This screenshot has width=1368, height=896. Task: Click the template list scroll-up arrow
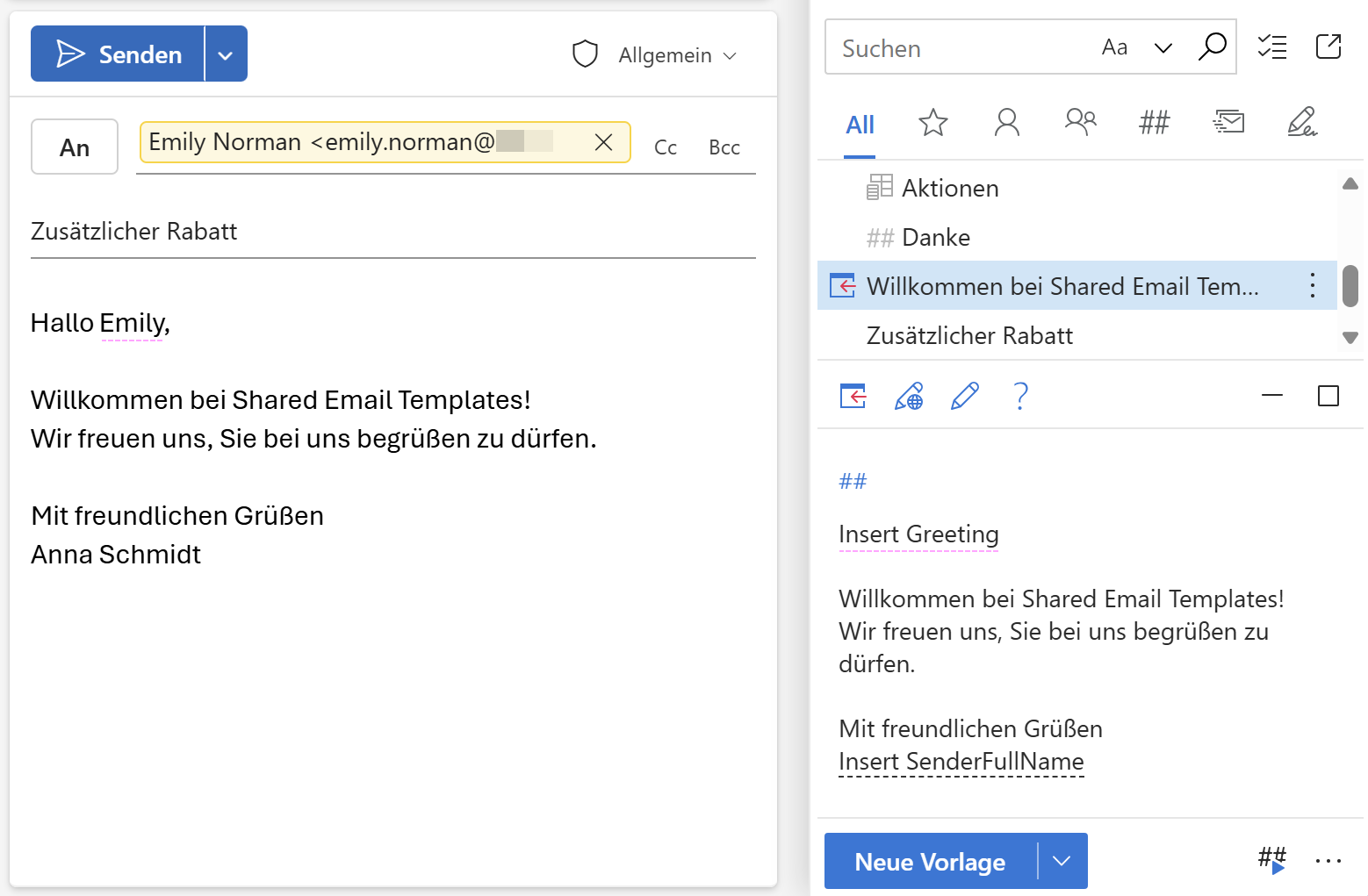click(x=1350, y=183)
